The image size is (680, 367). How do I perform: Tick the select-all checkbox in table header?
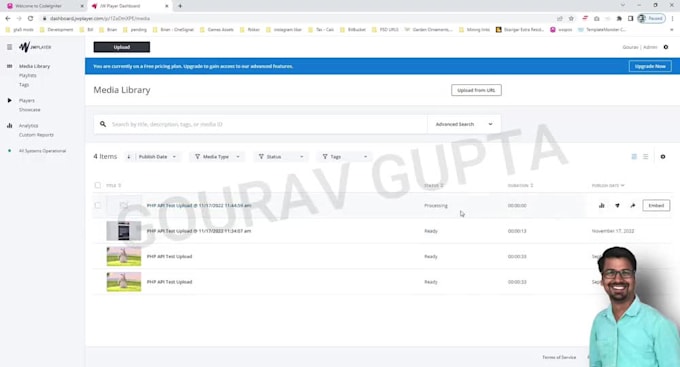pos(98,185)
